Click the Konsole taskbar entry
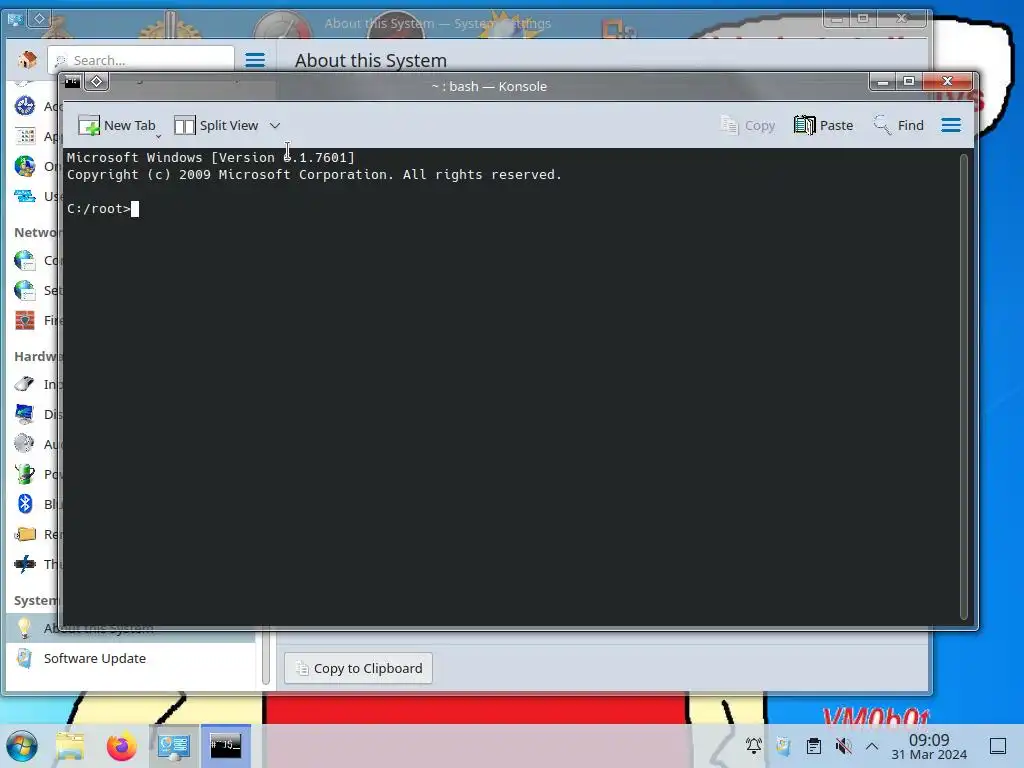Screen dimensions: 1024x768 [225, 746]
